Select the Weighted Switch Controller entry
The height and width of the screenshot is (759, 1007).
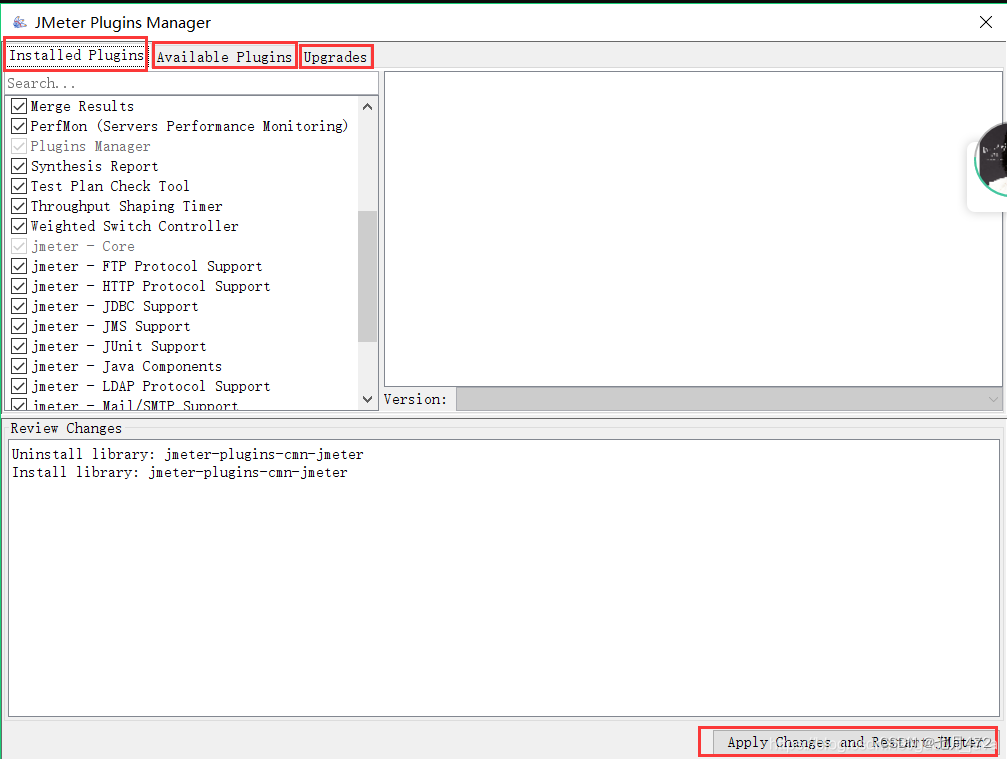(134, 226)
